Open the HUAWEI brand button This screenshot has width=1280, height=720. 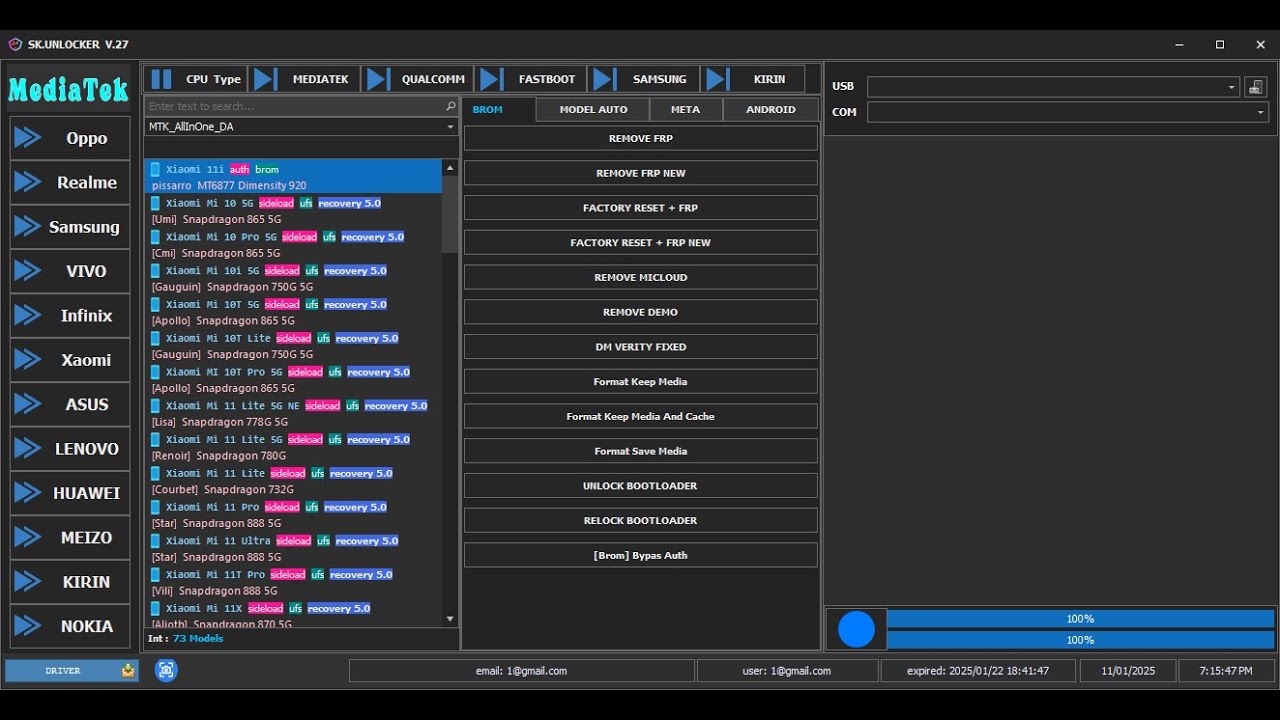pos(70,493)
